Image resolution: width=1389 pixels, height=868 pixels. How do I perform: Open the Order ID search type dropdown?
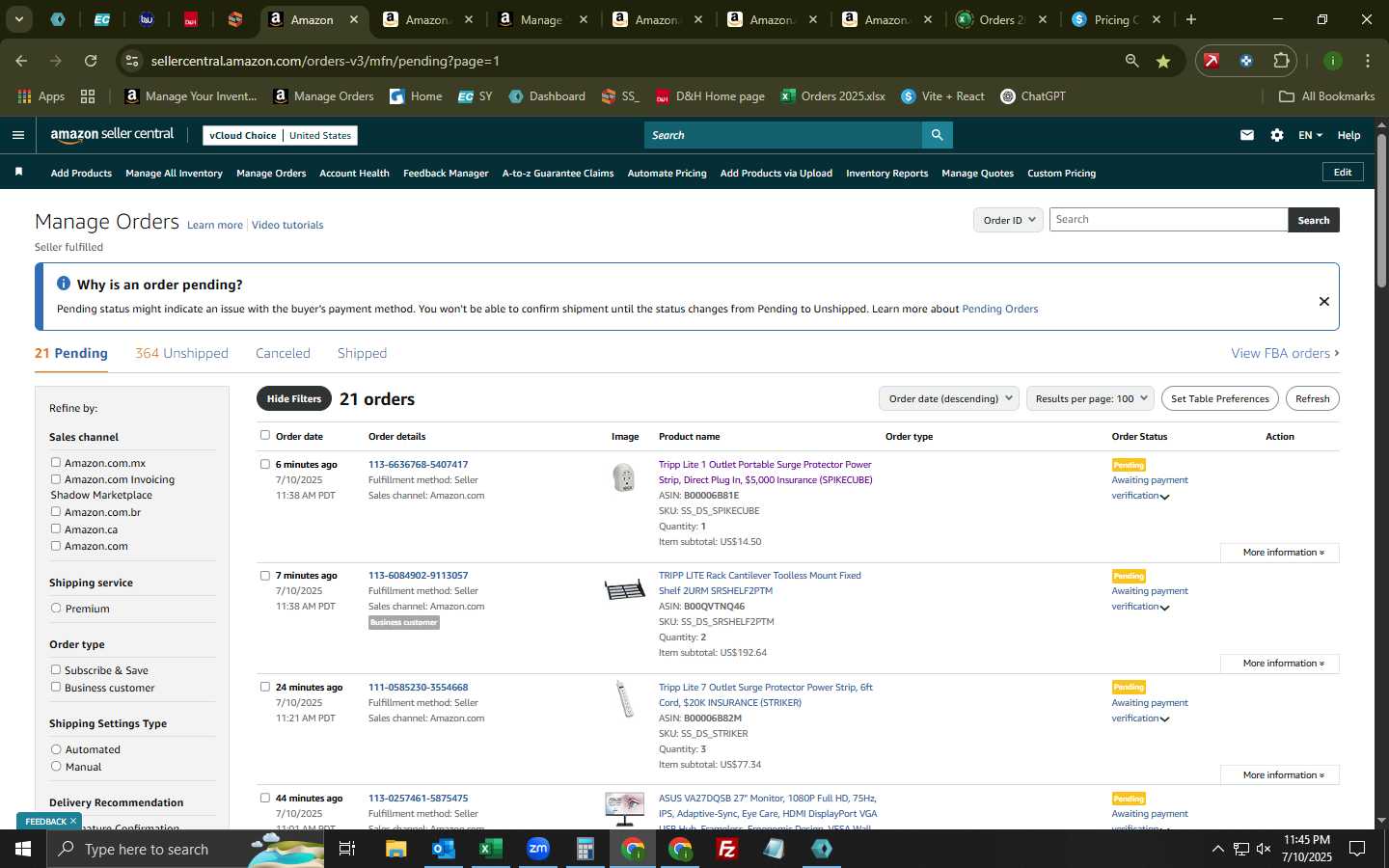[1008, 220]
